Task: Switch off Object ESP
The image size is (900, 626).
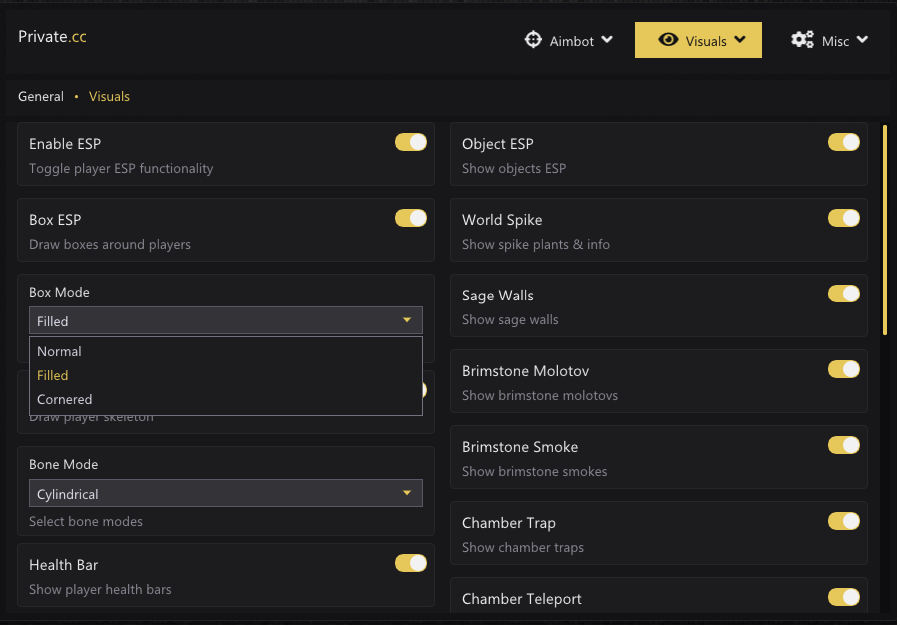Action: pos(844,142)
